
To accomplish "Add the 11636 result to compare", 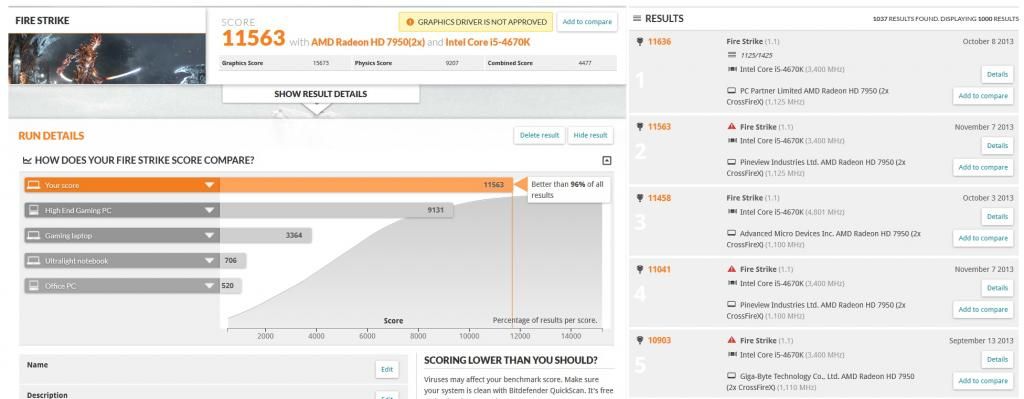I will 983,96.
